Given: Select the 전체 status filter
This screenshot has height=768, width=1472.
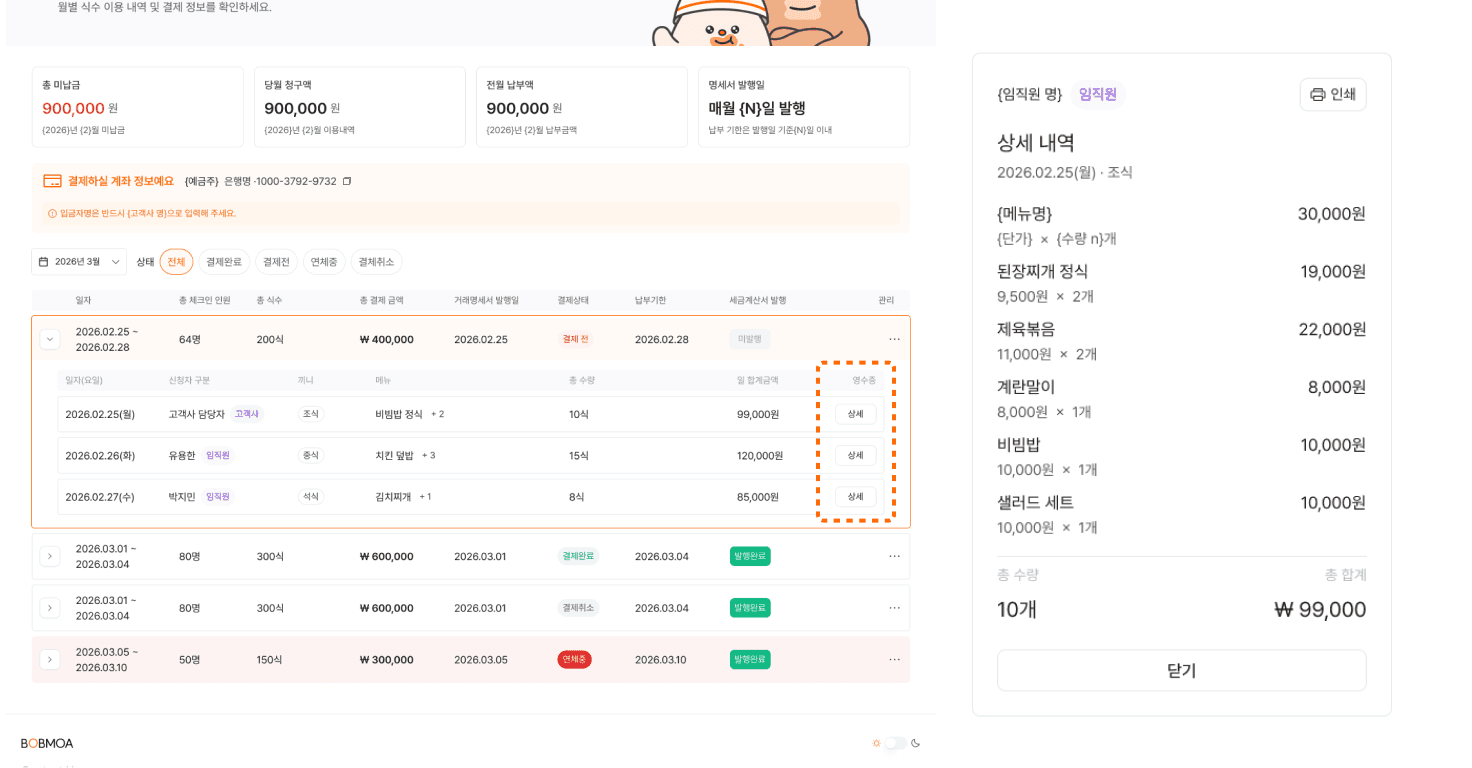Looking at the screenshot, I should tap(176, 262).
